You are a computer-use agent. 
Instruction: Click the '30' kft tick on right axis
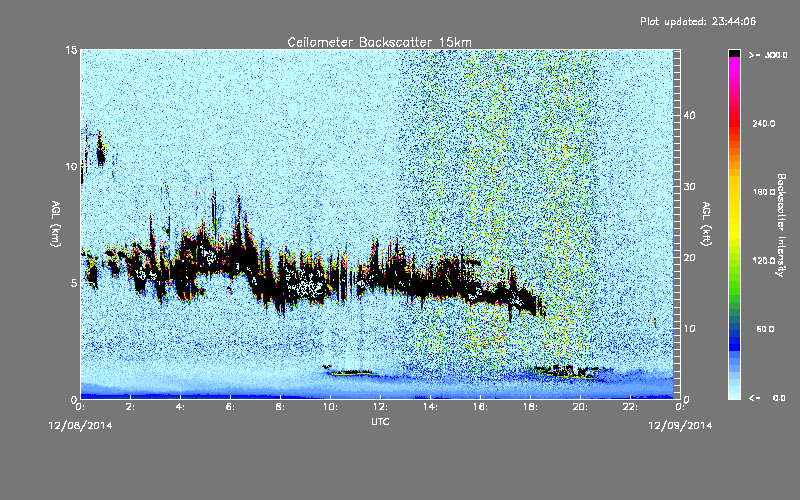[x=689, y=186]
